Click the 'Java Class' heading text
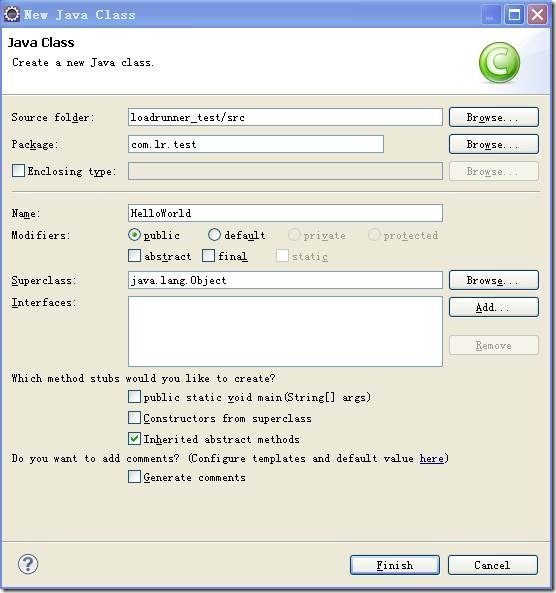 pyautogui.click(x=41, y=42)
